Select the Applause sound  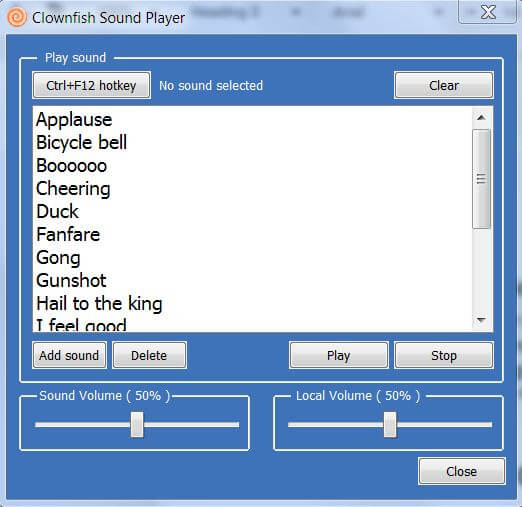(x=74, y=119)
